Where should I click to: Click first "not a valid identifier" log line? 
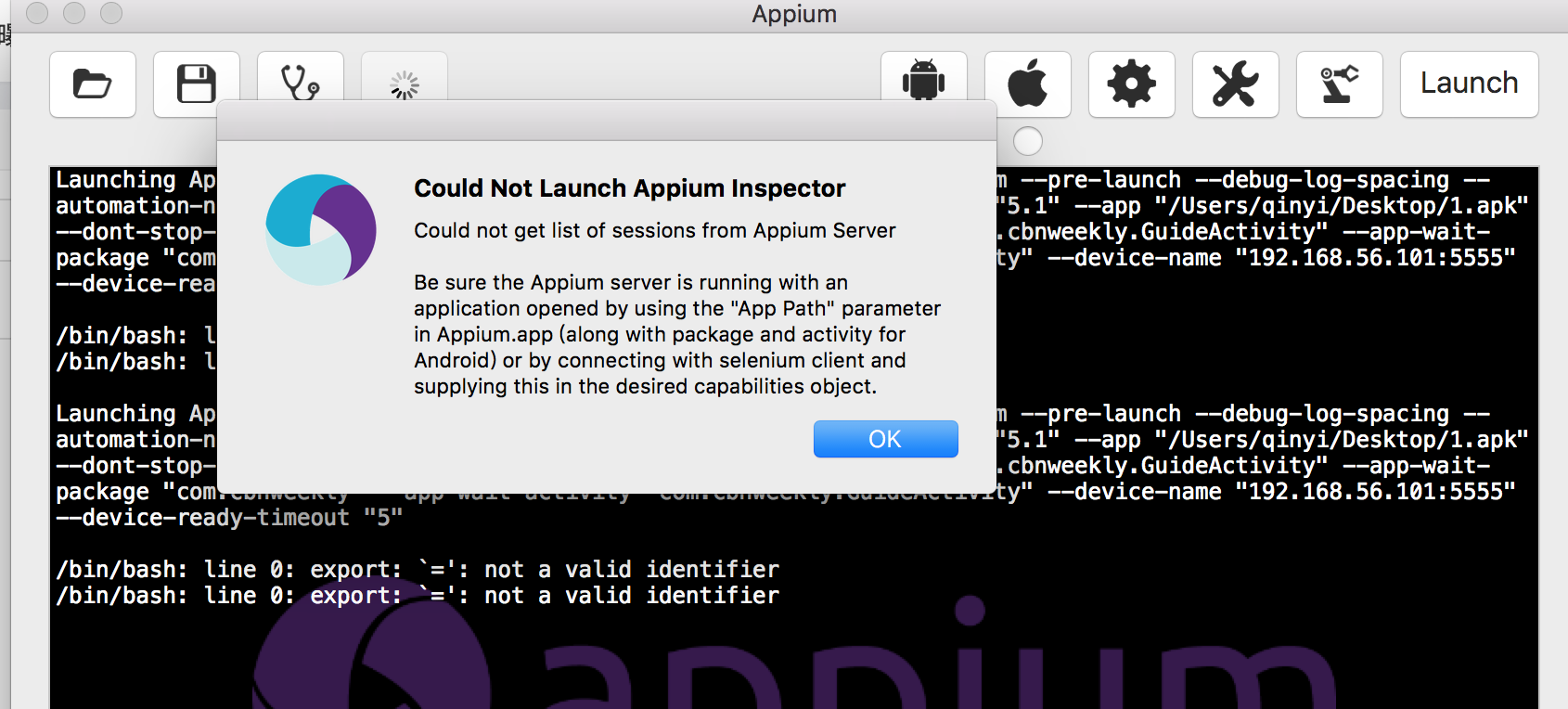[418, 569]
